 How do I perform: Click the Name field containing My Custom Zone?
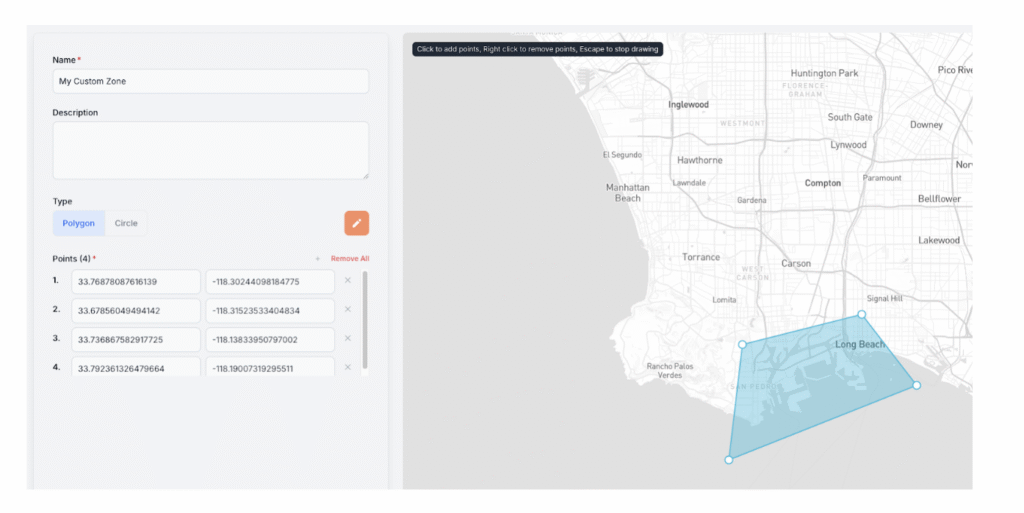[x=210, y=81]
